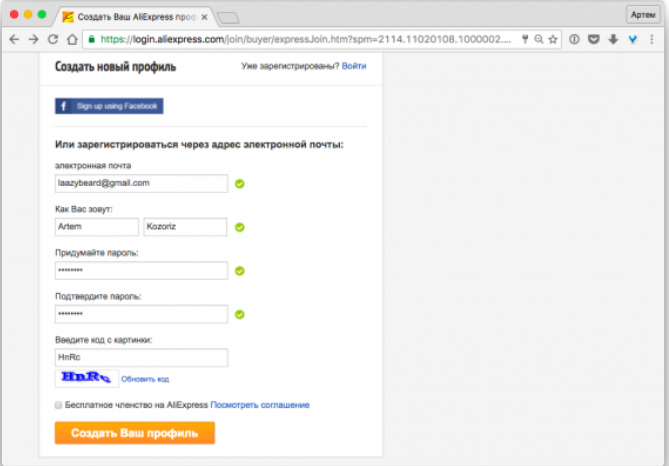Image resolution: width=669 pixels, height=466 pixels.
Task: Click the Придумайте пароль password field
Action: click(141, 271)
